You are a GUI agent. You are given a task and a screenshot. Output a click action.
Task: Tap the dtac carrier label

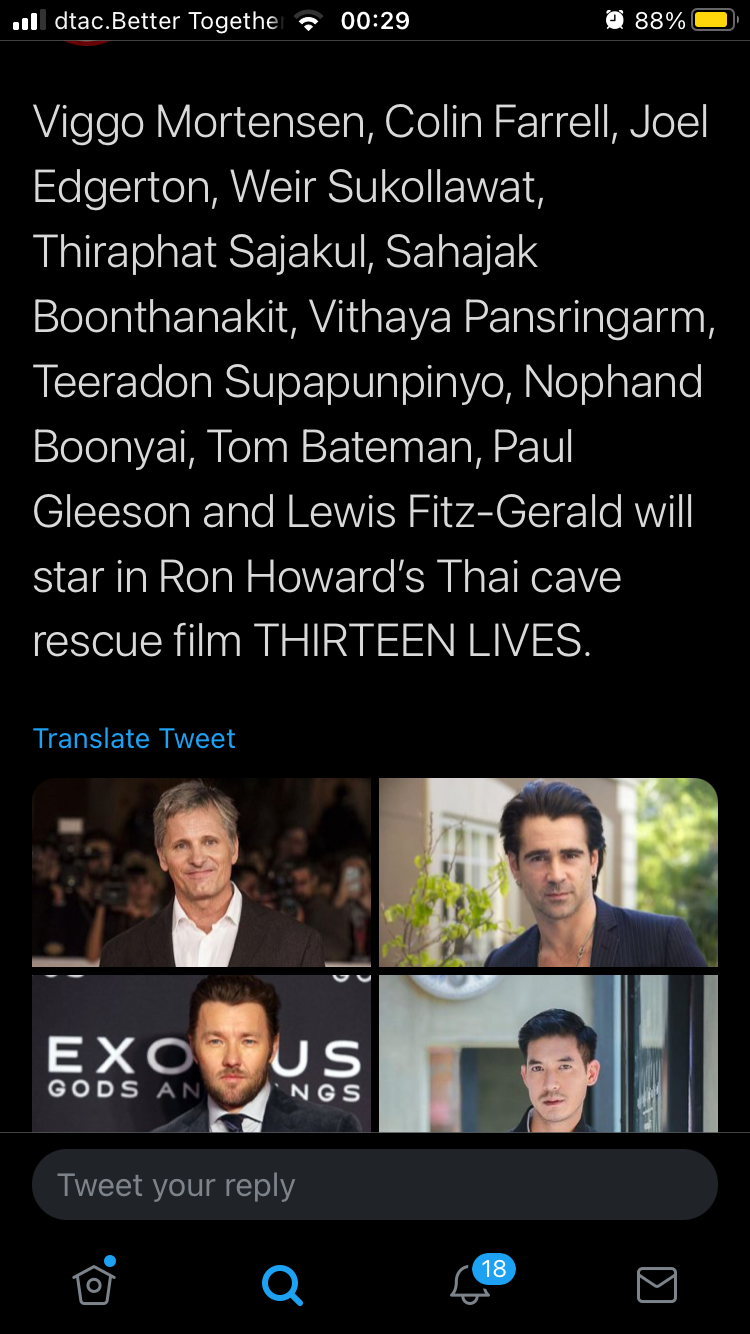167,21
